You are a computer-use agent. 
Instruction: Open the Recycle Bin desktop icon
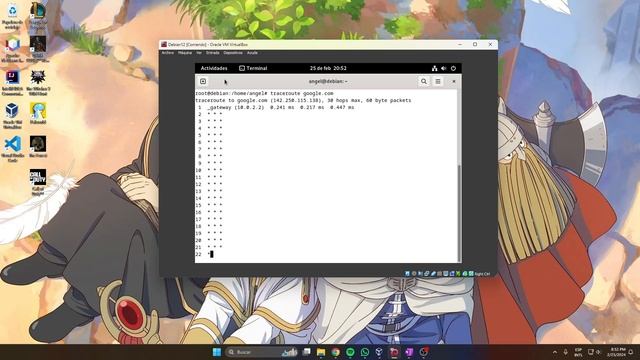[x=13, y=16]
